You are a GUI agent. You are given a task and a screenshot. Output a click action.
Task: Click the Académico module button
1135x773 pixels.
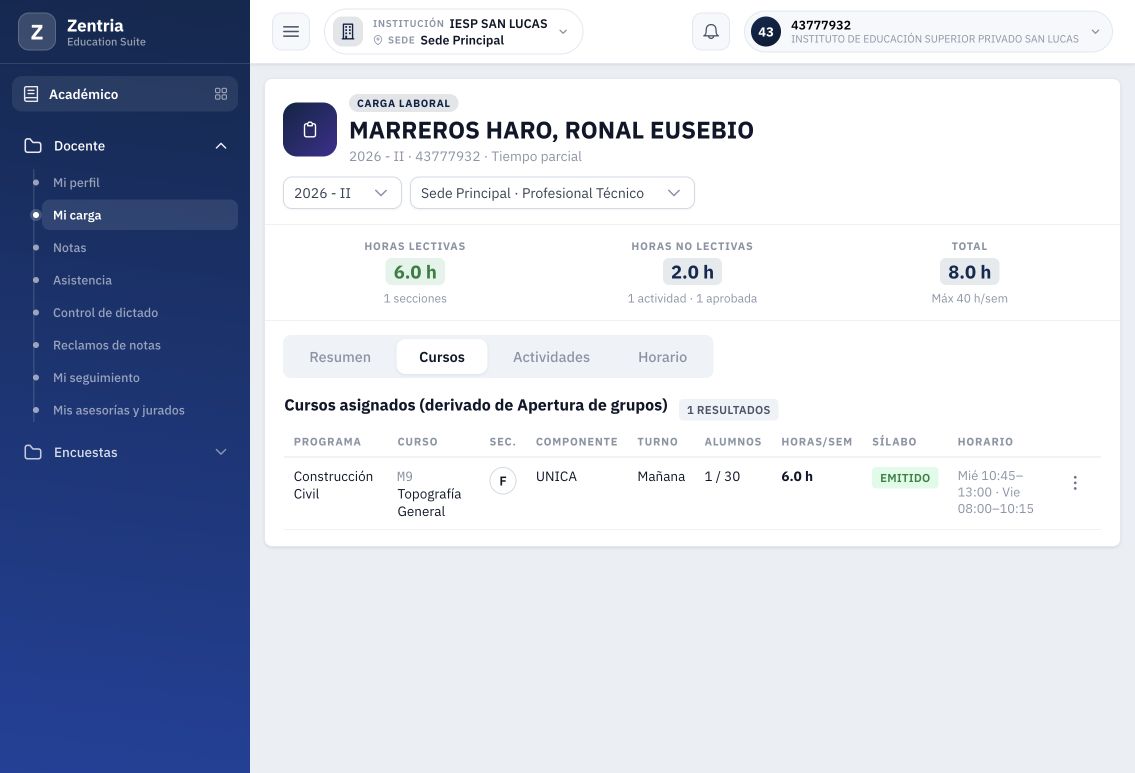pos(125,94)
